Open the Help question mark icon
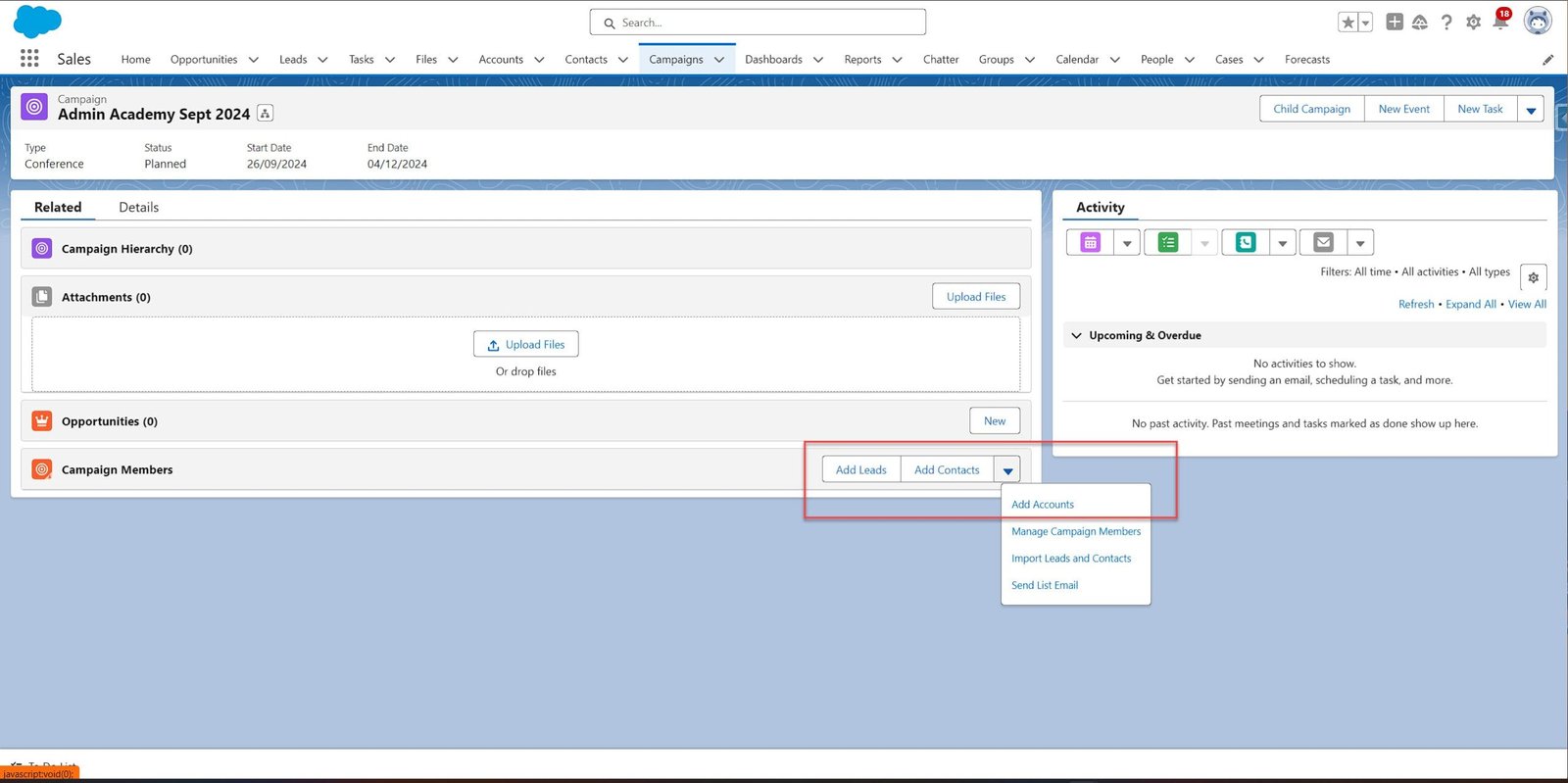This screenshot has width=1568, height=783. [1446, 22]
